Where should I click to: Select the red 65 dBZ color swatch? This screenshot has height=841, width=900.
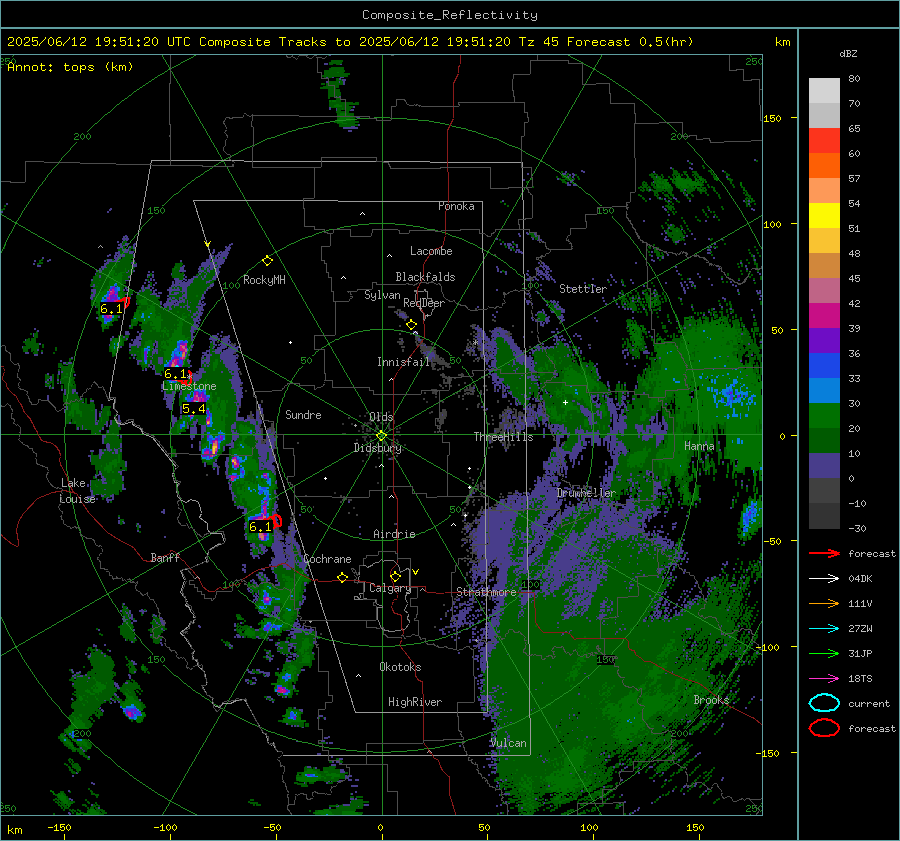pos(824,140)
